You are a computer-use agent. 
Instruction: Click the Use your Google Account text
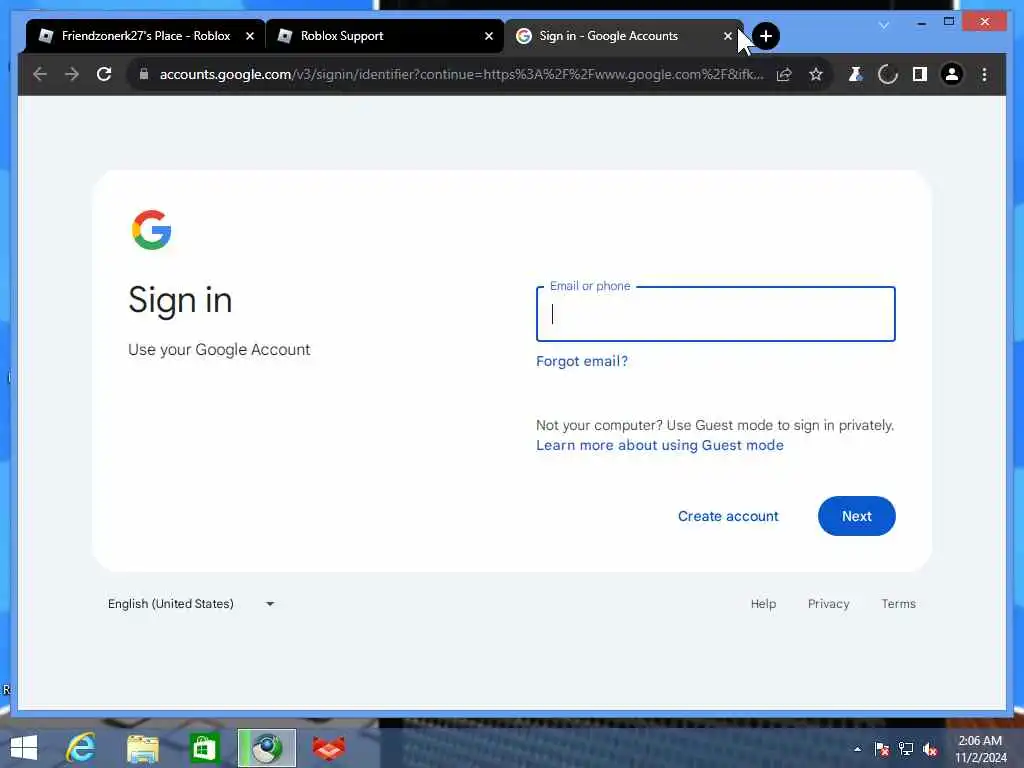tap(219, 349)
